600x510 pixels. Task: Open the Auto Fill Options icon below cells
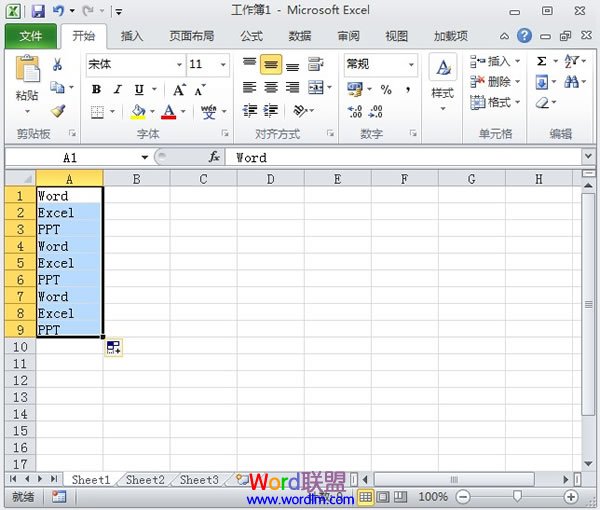point(113,347)
